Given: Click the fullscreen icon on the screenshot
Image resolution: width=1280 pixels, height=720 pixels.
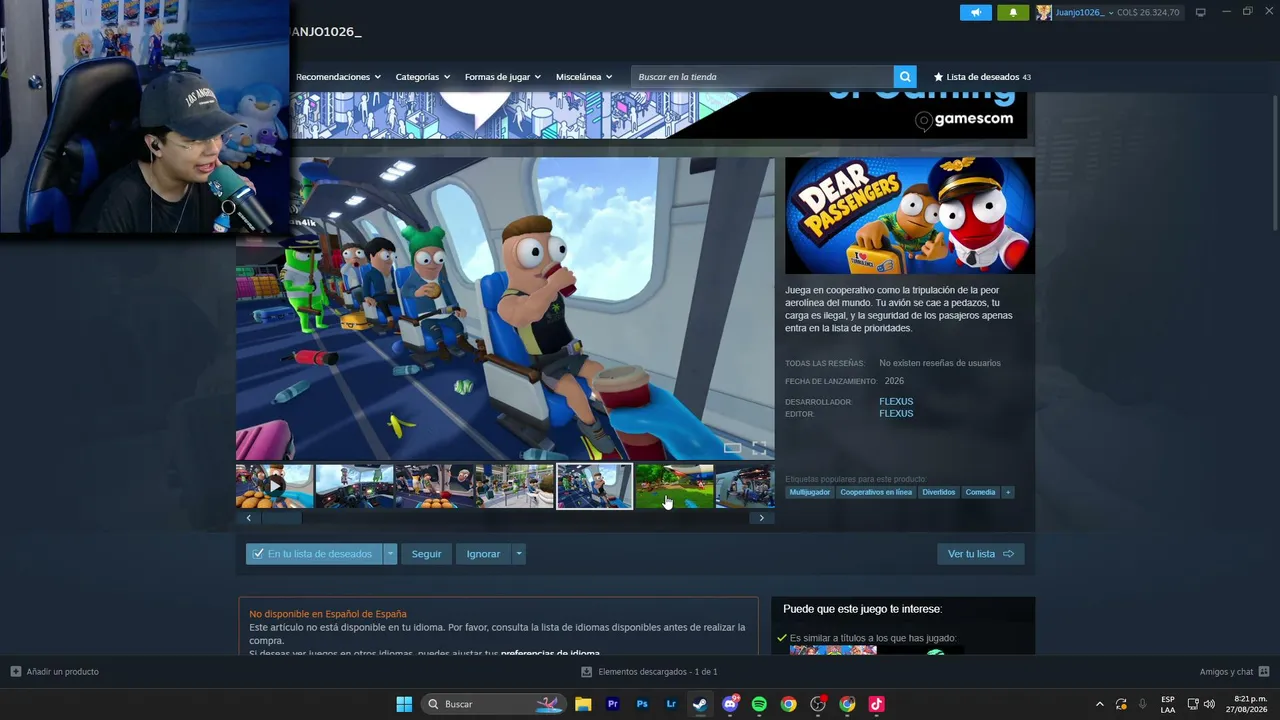Looking at the screenshot, I should click(x=759, y=448).
